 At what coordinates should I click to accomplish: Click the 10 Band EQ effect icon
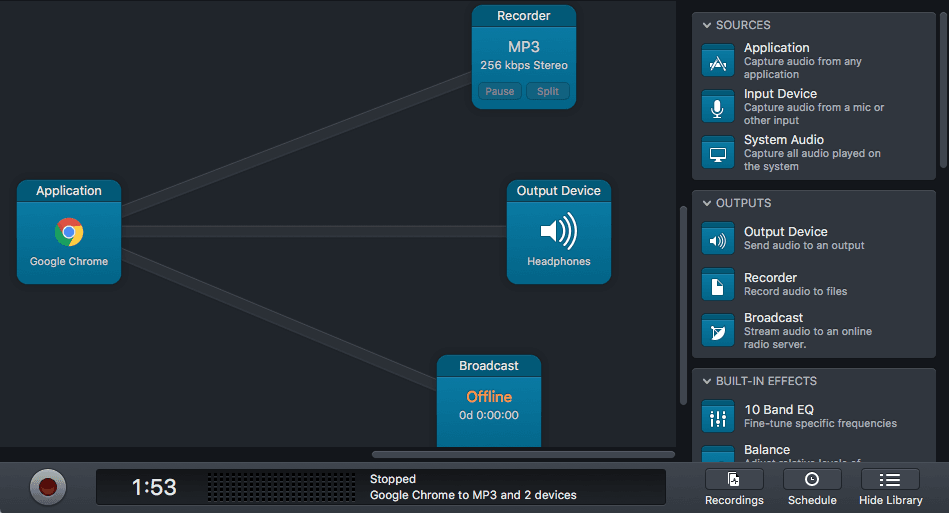pyautogui.click(x=718, y=417)
